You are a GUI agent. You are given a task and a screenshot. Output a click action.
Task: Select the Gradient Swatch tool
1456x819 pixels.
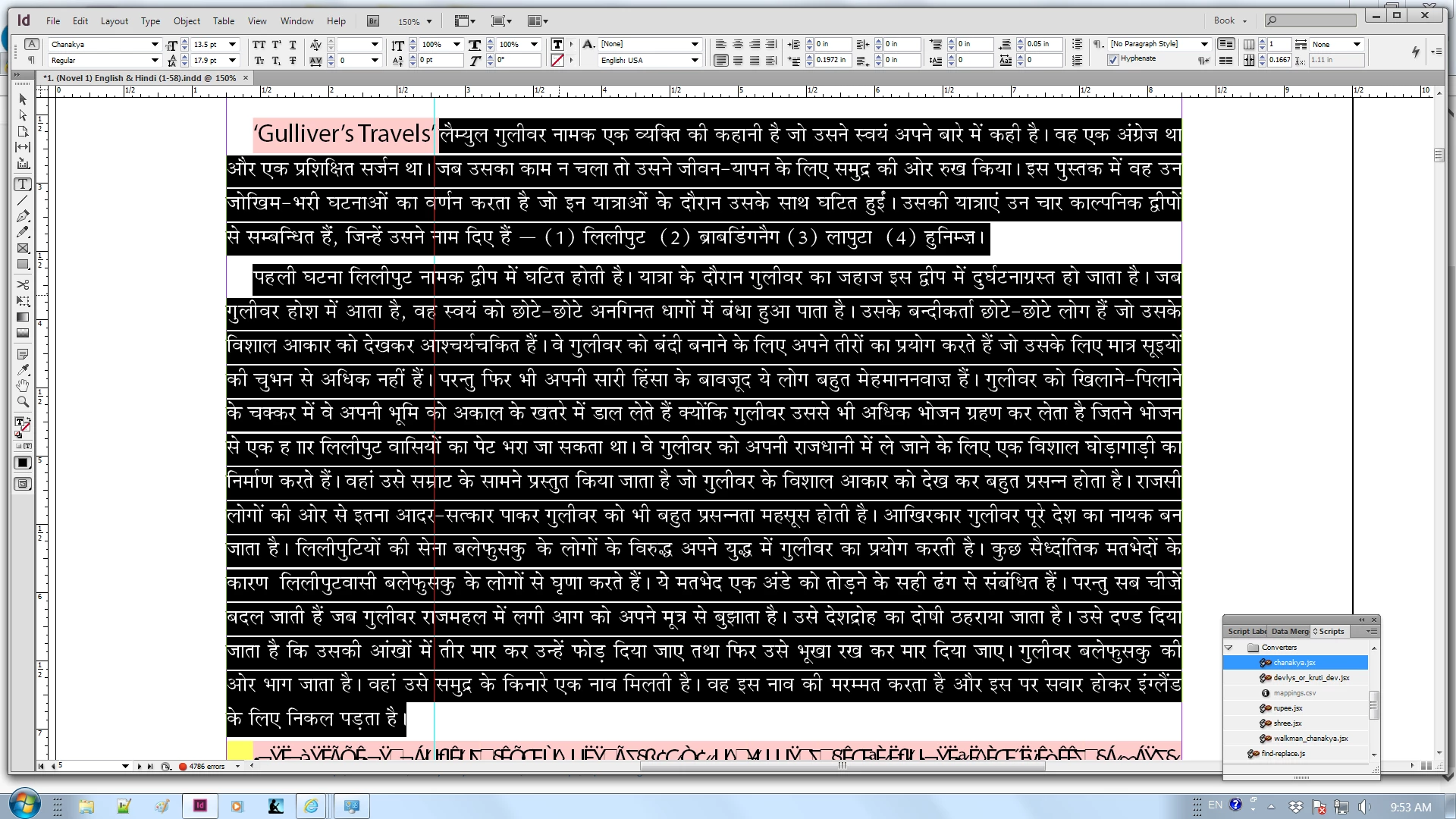click(23, 317)
